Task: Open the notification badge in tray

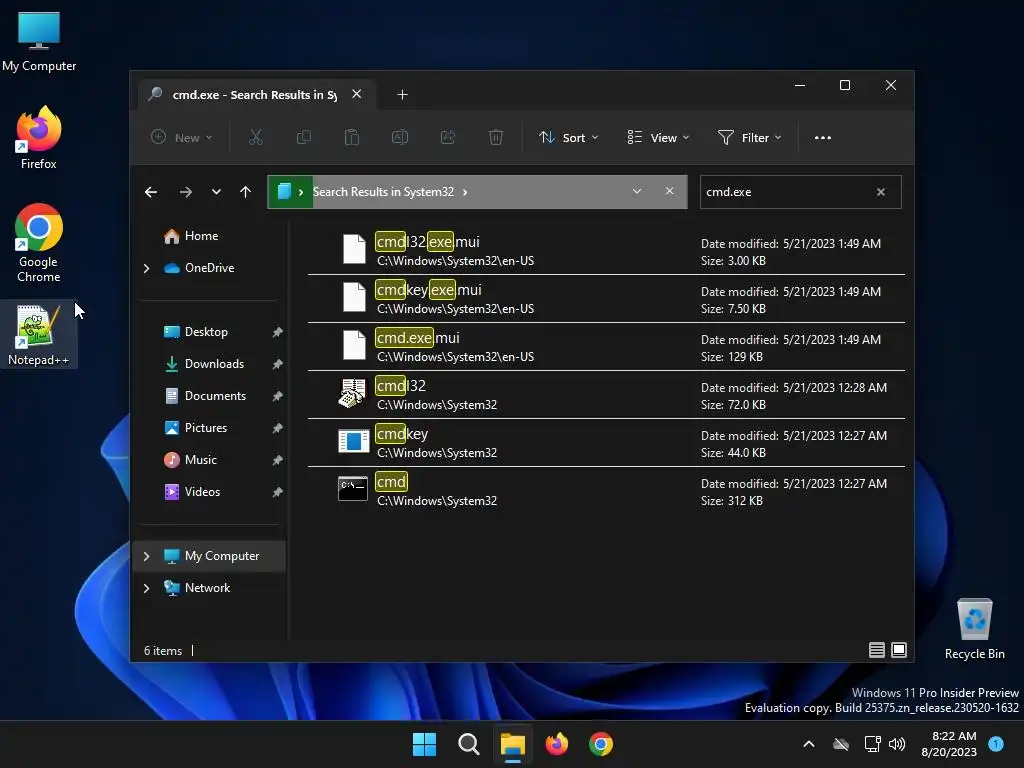Action: click(x=996, y=743)
